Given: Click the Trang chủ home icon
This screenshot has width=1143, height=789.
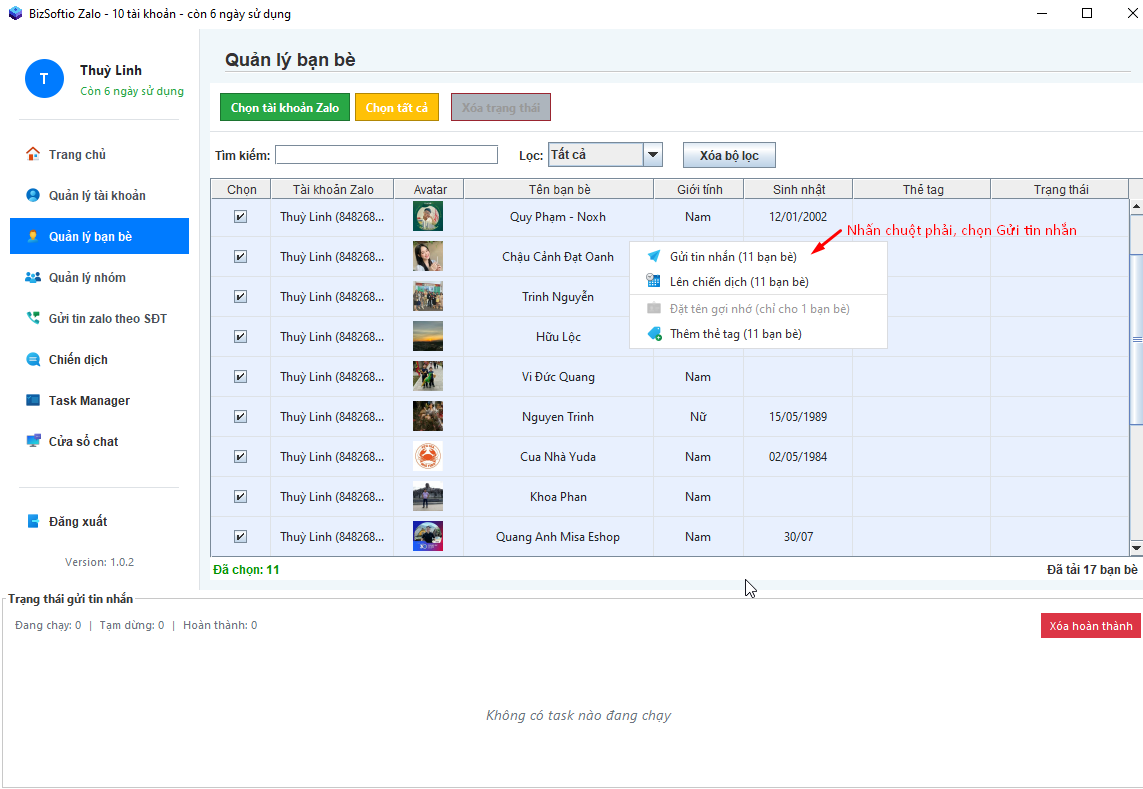Looking at the screenshot, I should pyautogui.click(x=33, y=155).
